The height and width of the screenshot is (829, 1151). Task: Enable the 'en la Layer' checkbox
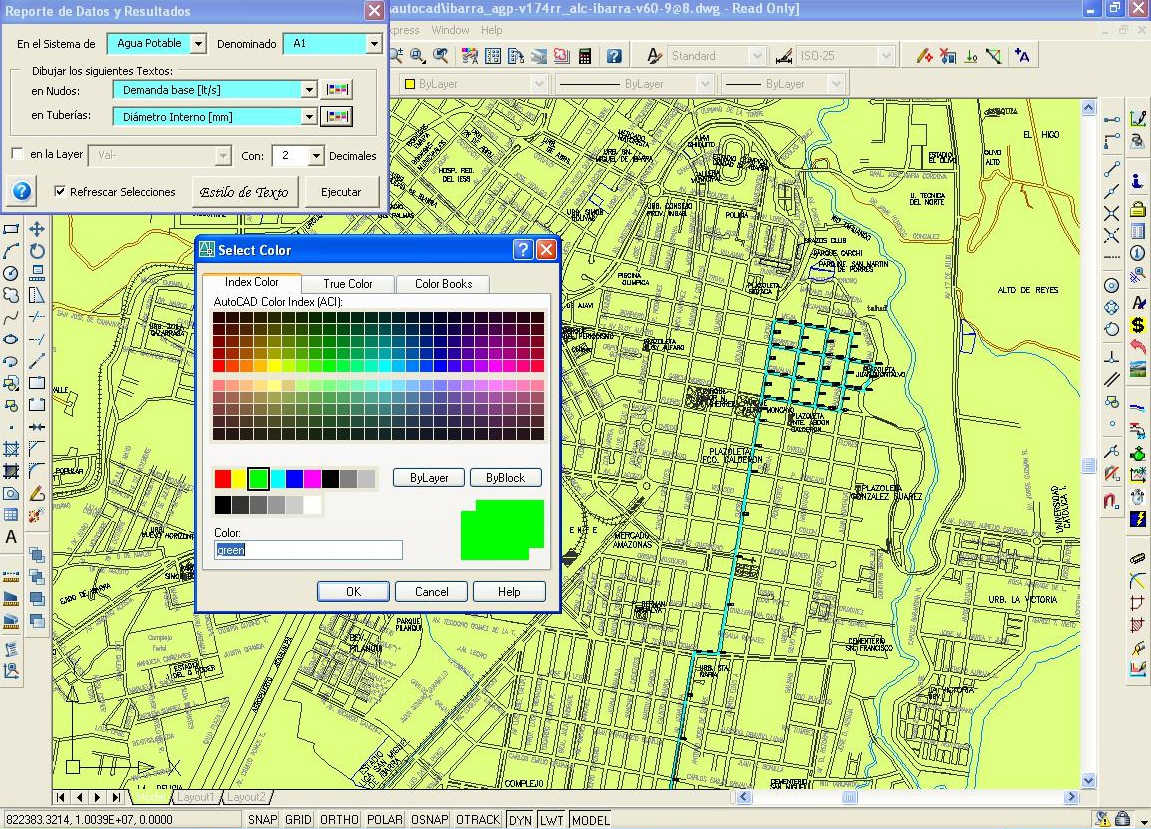(x=17, y=154)
